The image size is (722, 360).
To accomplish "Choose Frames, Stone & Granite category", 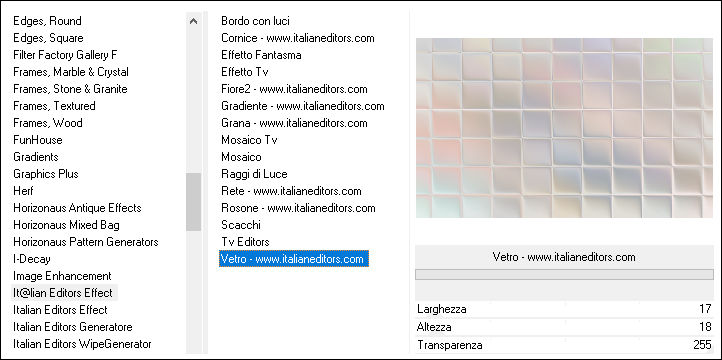I will [70, 89].
